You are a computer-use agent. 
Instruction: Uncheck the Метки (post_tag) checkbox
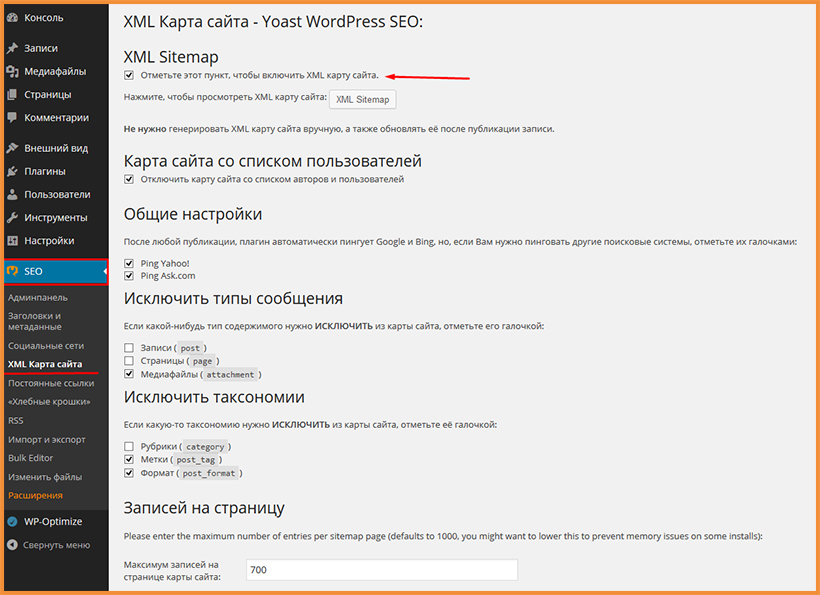tap(129, 460)
